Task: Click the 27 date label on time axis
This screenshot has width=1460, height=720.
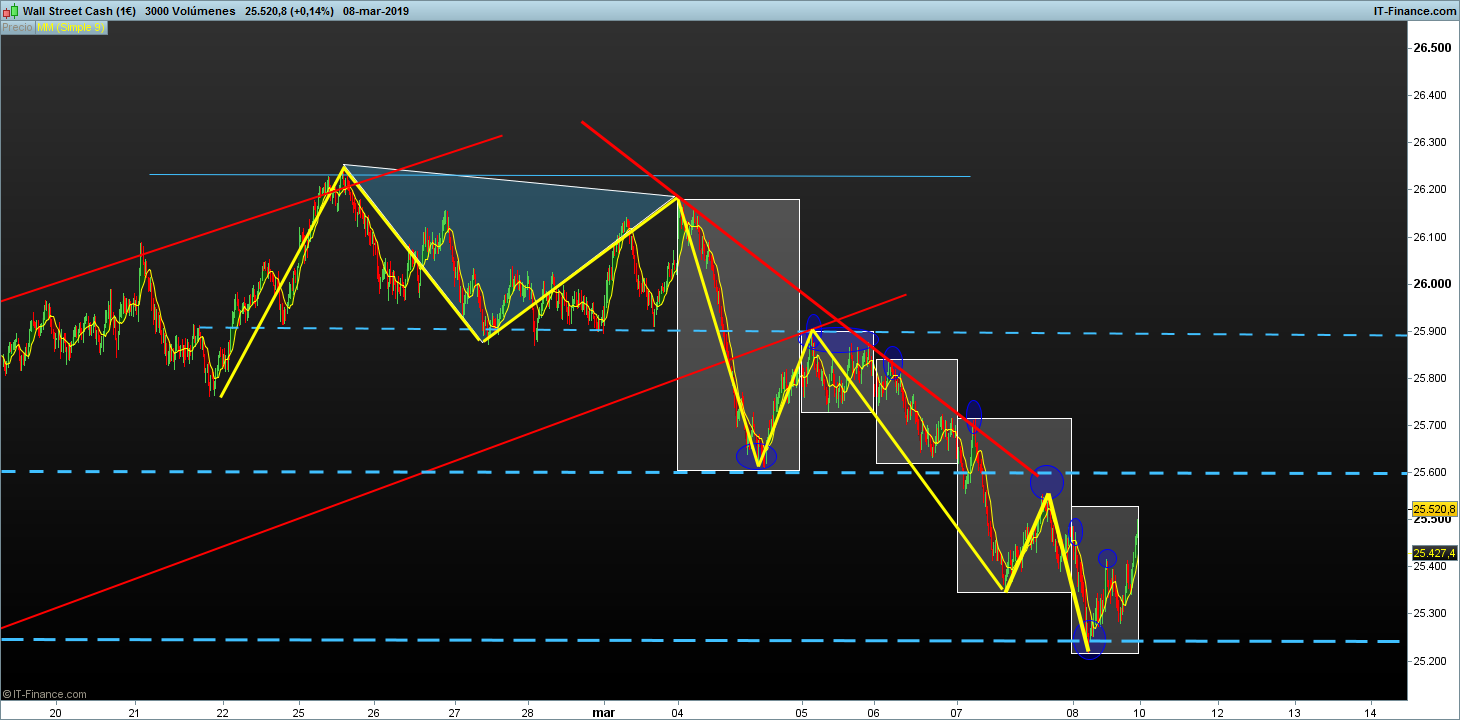Action: point(454,712)
